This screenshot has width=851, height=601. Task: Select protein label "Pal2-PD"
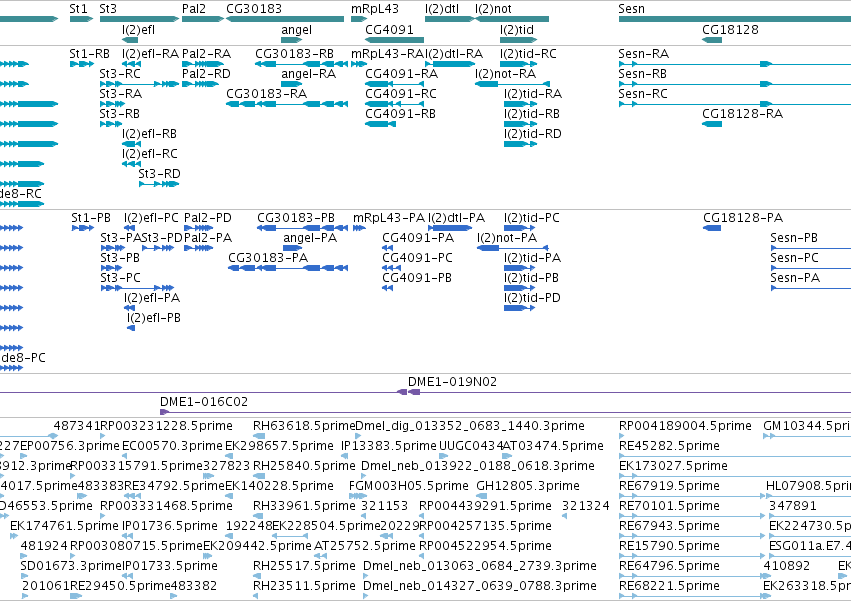pos(208,218)
